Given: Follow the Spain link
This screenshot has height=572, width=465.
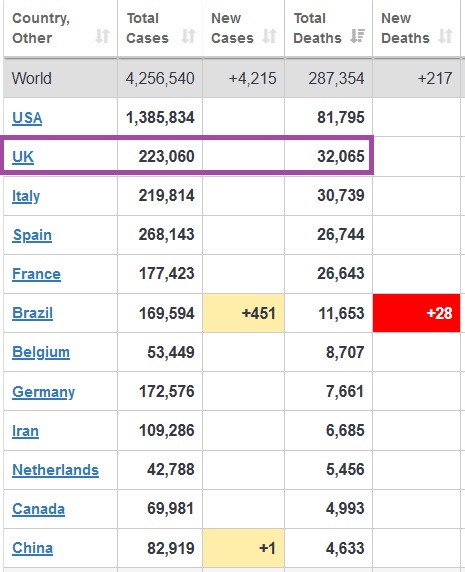Looking at the screenshot, I should pyautogui.click(x=32, y=235).
